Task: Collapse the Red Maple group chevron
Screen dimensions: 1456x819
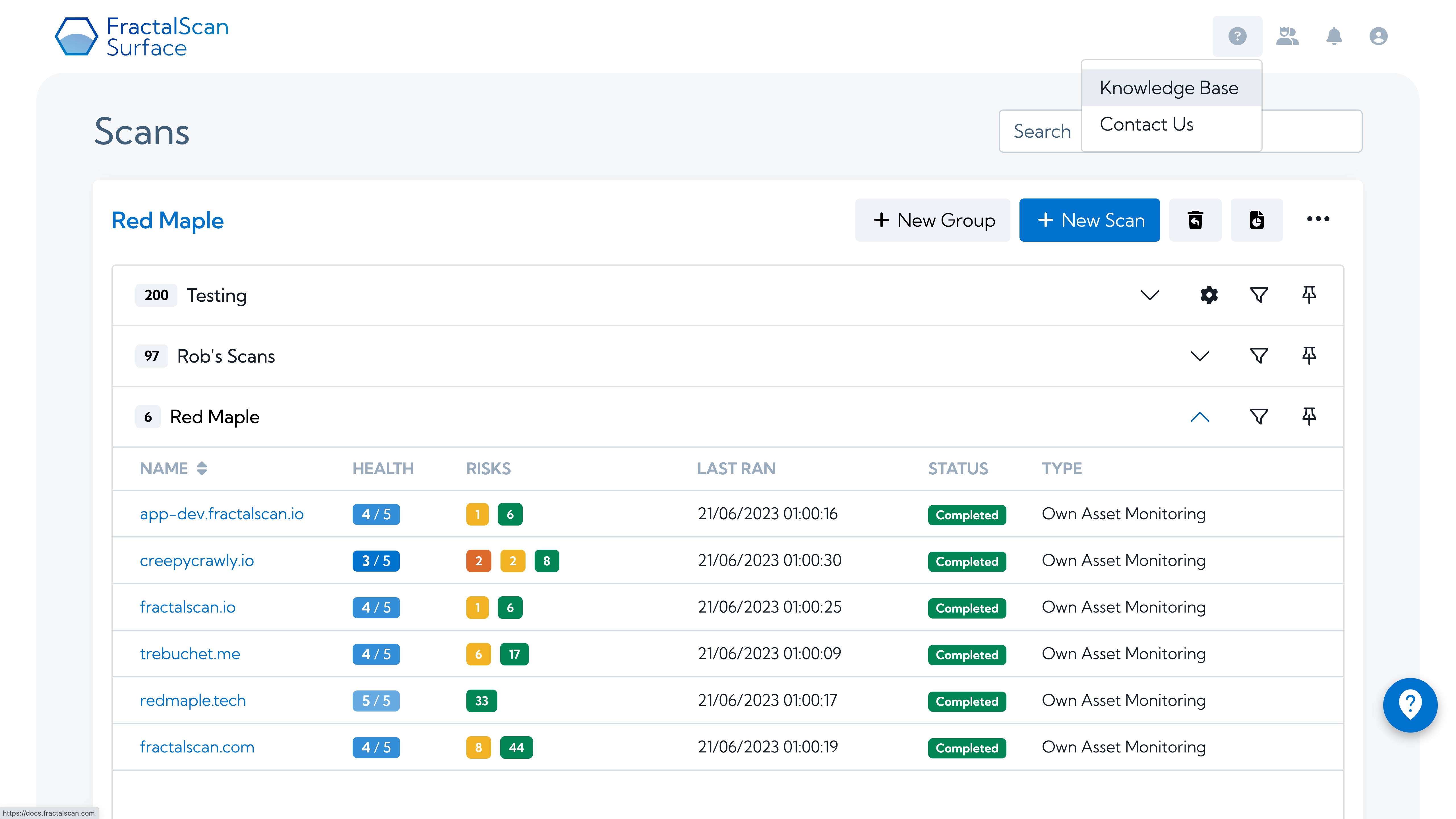Action: click(x=1201, y=417)
